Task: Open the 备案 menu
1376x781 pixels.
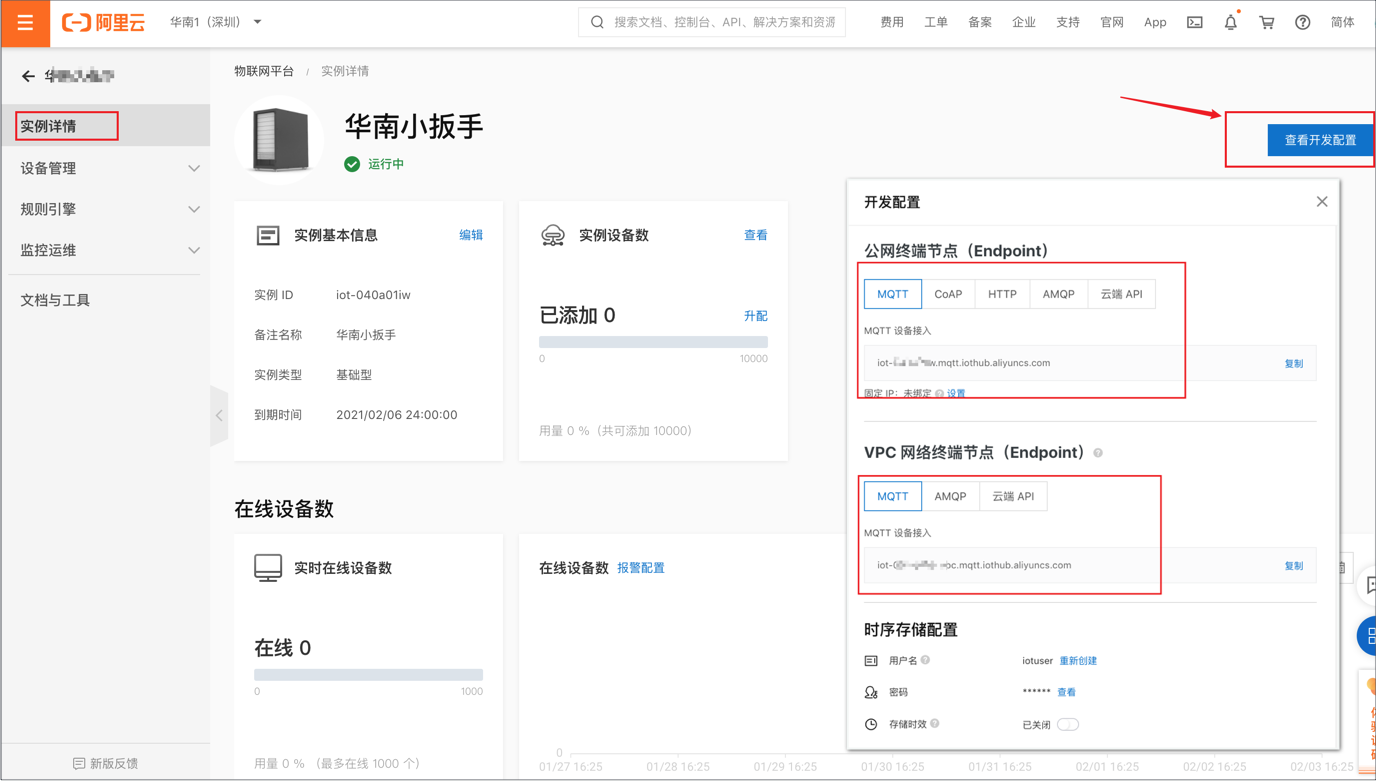Action: [980, 22]
